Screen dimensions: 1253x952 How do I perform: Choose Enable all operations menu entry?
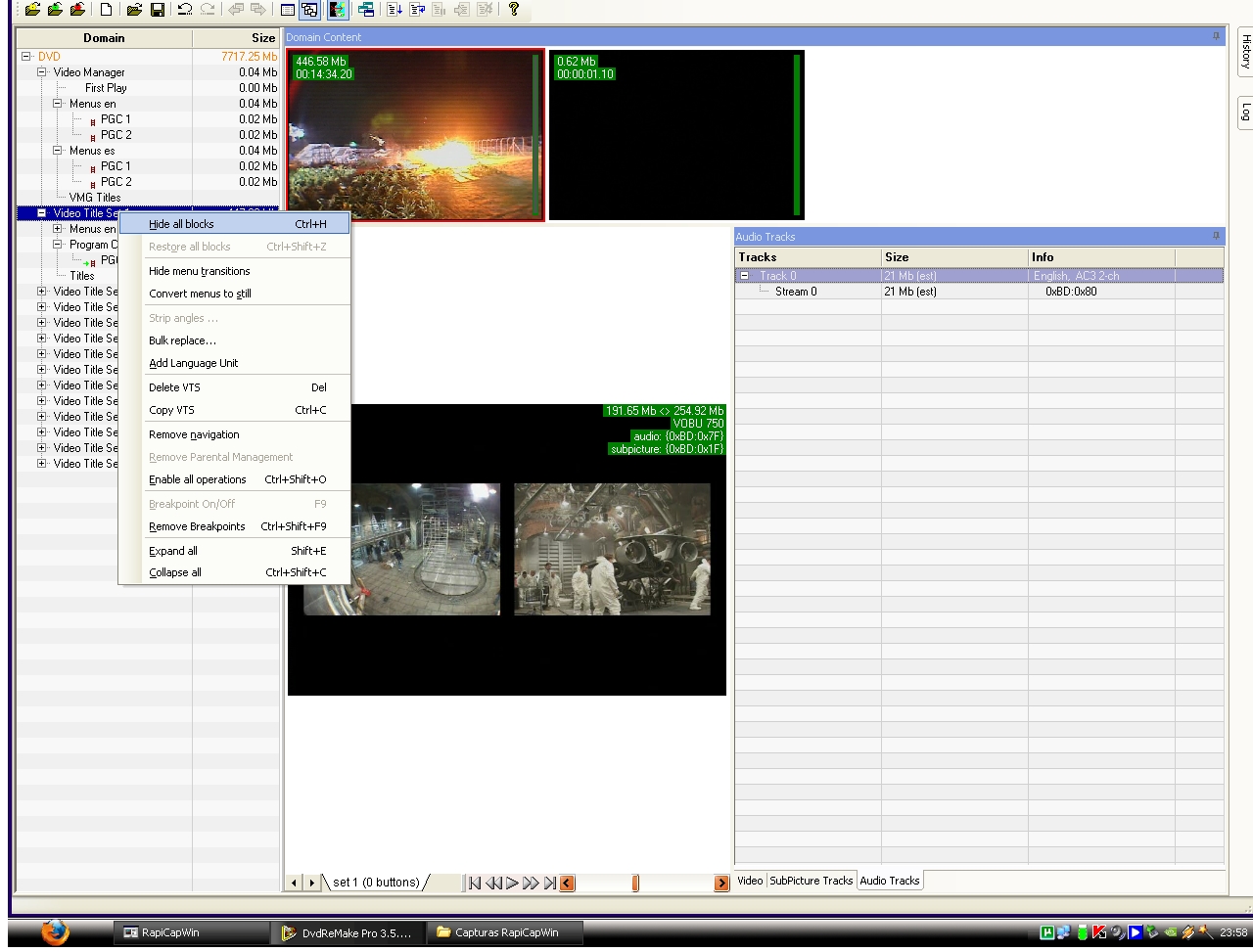point(234,479)
